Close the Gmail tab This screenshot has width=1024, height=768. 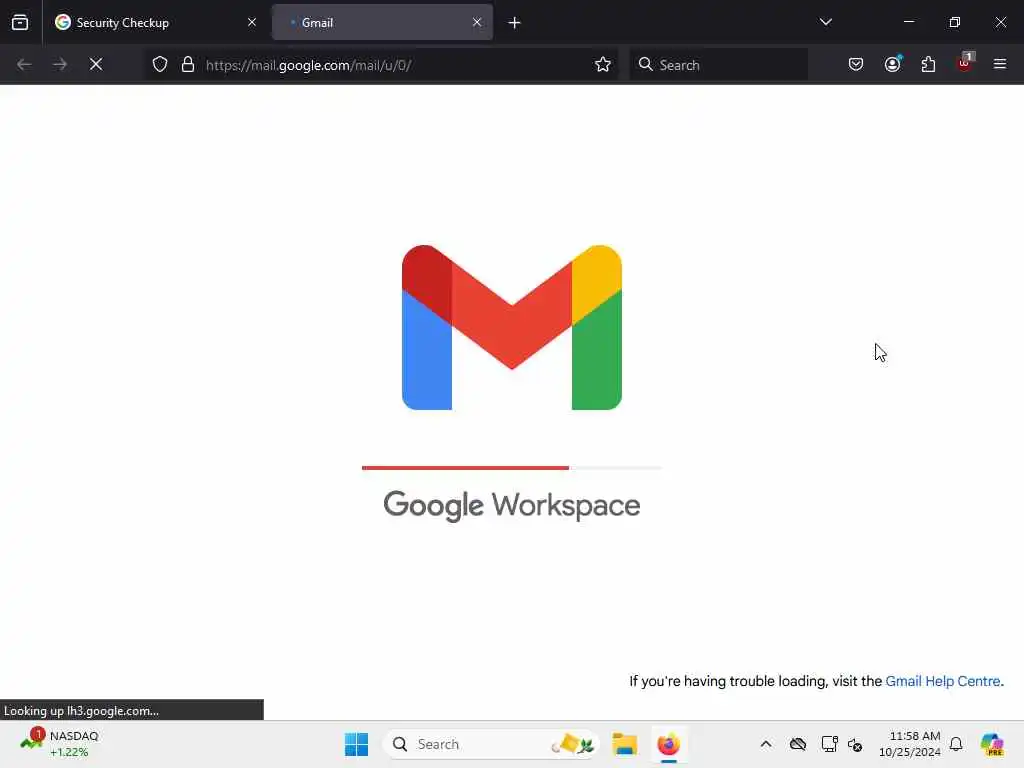click(x=477, y=22)
